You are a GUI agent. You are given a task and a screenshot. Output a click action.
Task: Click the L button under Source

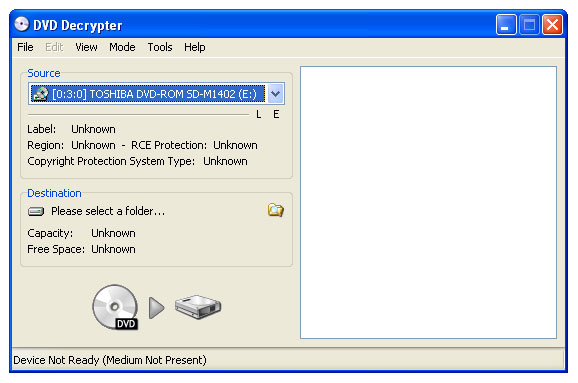(258, 115)
